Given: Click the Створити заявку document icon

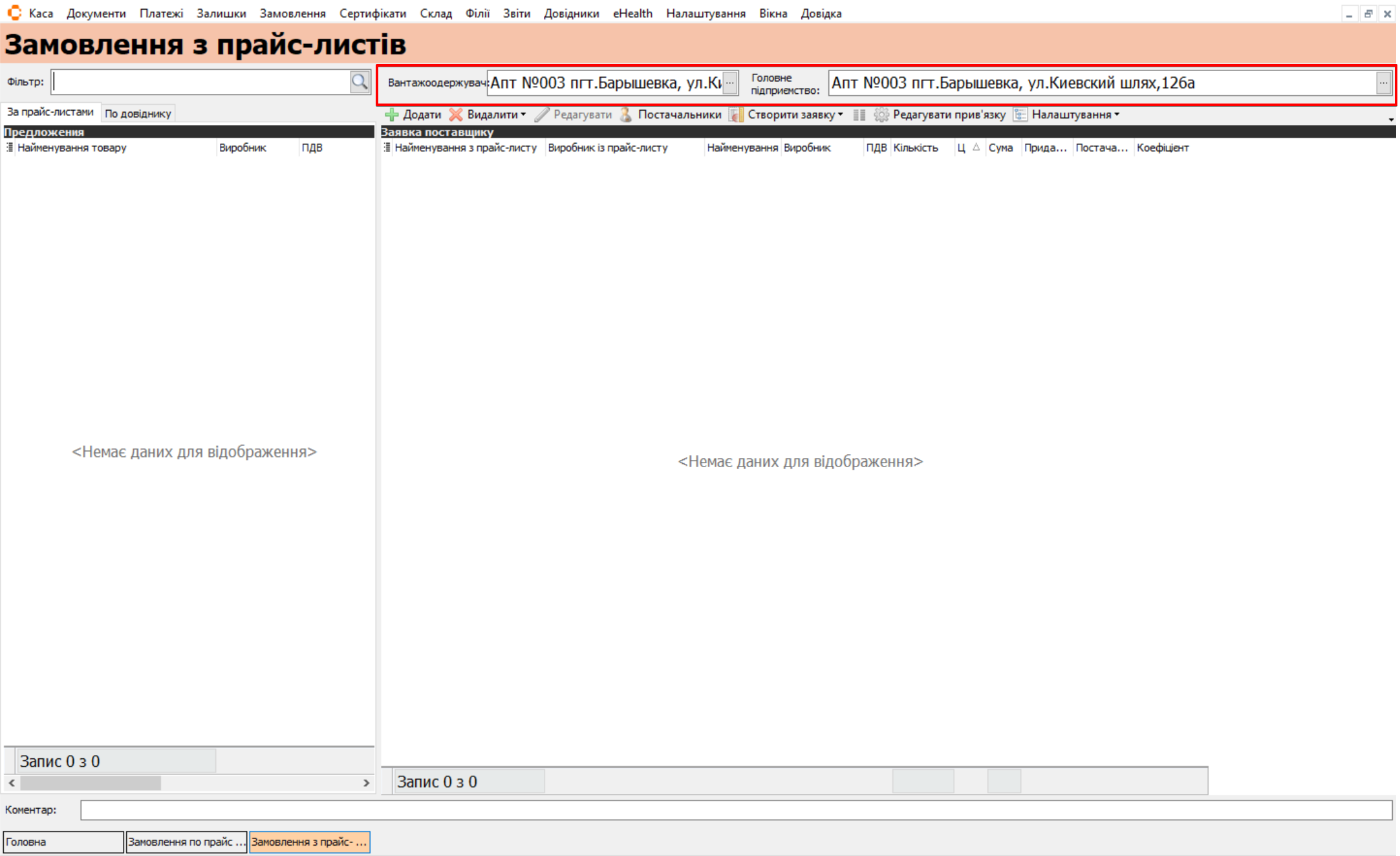Looking at the screenshot, I should tap(736, 115).
